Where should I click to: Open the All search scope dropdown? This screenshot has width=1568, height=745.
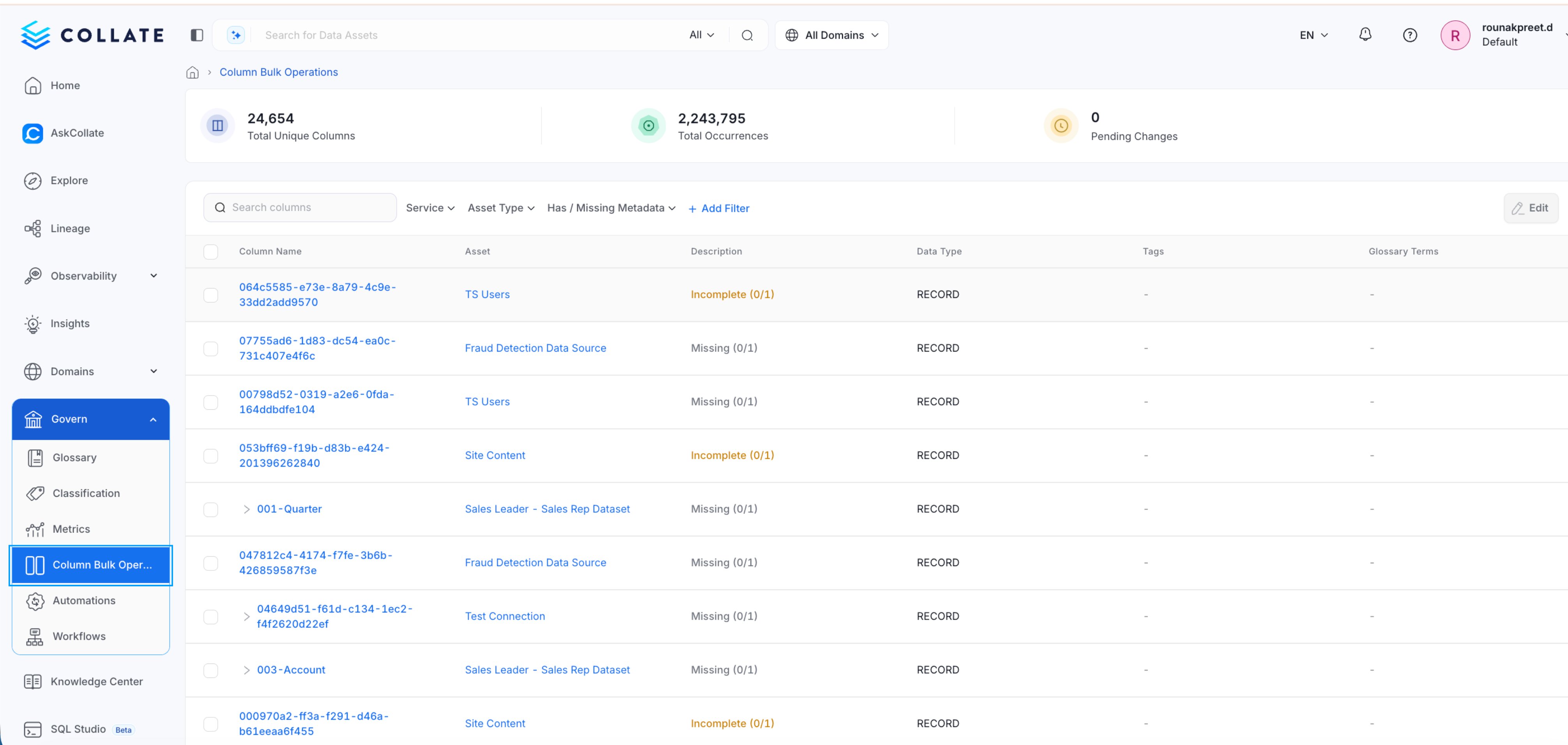pyautogui.click(x=701, y=35)
